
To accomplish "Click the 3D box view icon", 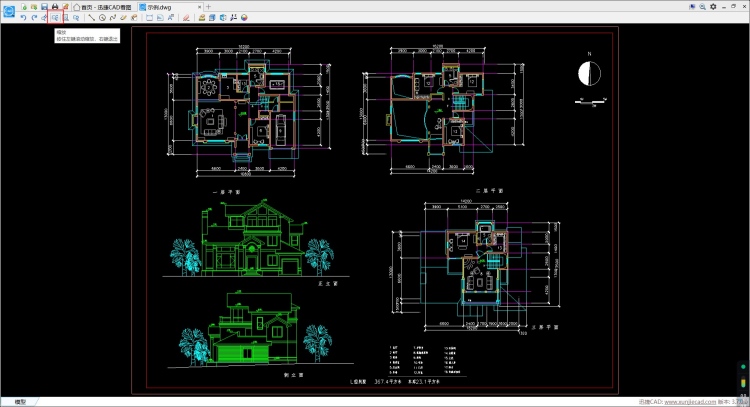I will pos(223,18).
